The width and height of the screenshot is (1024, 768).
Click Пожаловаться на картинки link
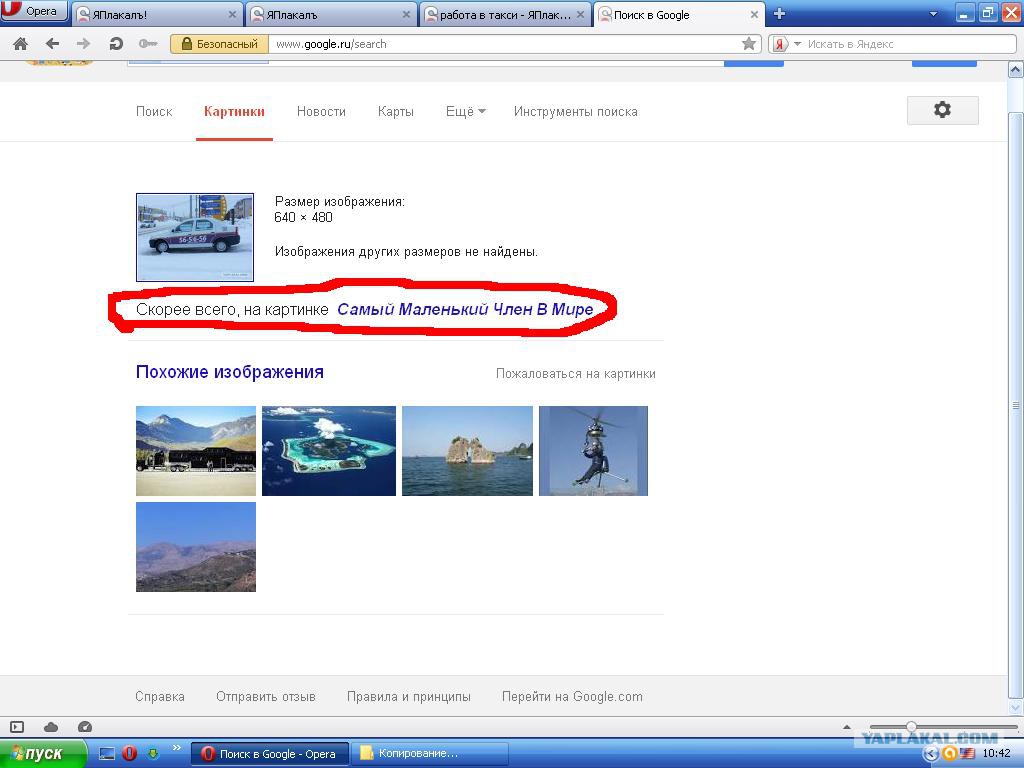coord(576,373)
